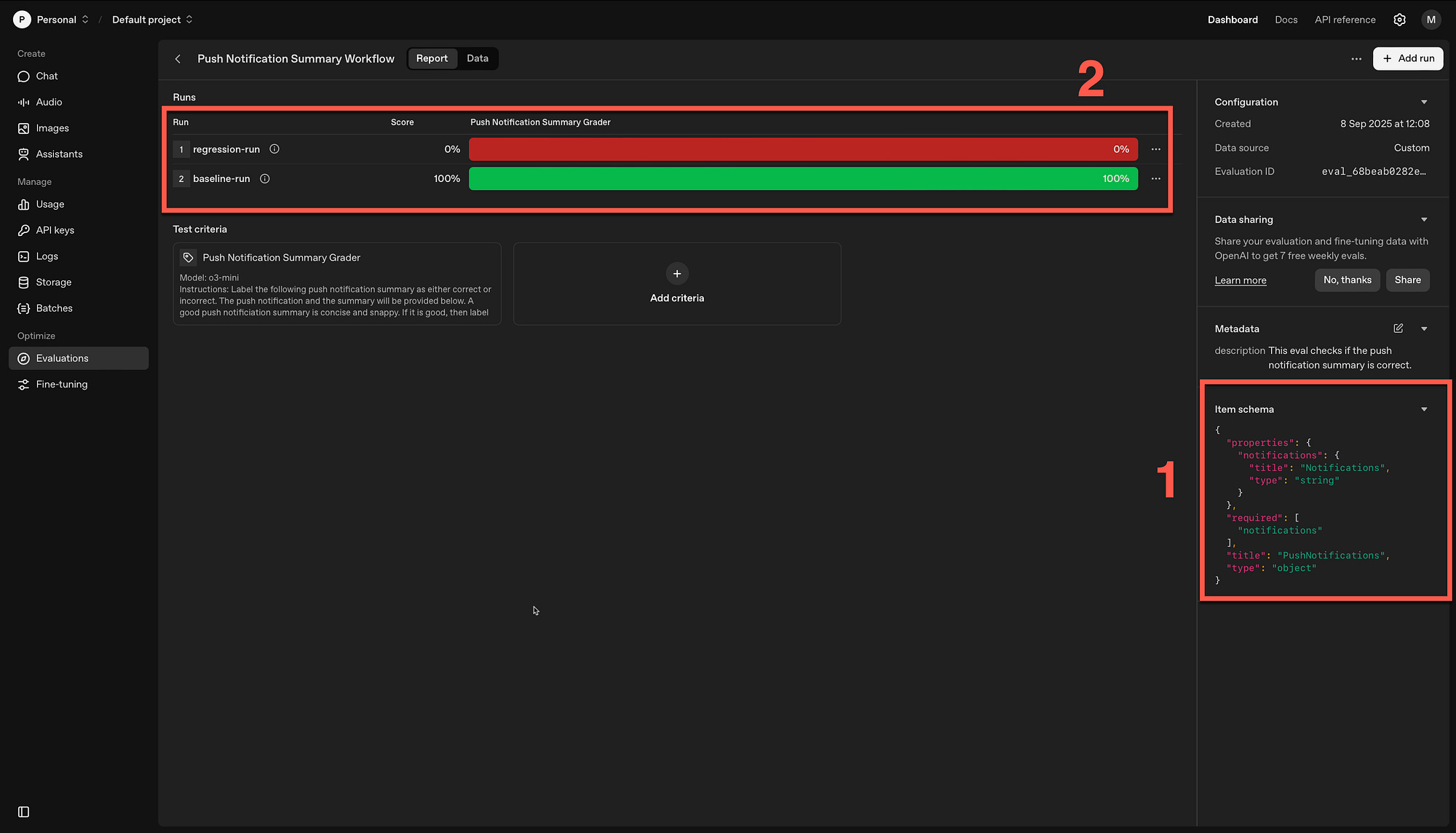Screen dimensions: 1456x833
Task: Open the Personal organization switcher
Action: 55,20
